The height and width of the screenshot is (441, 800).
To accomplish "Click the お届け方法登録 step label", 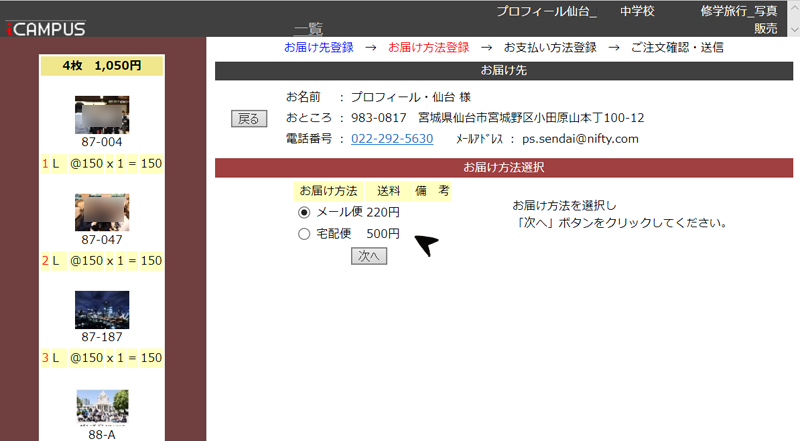I will click(x=428, y=47).
